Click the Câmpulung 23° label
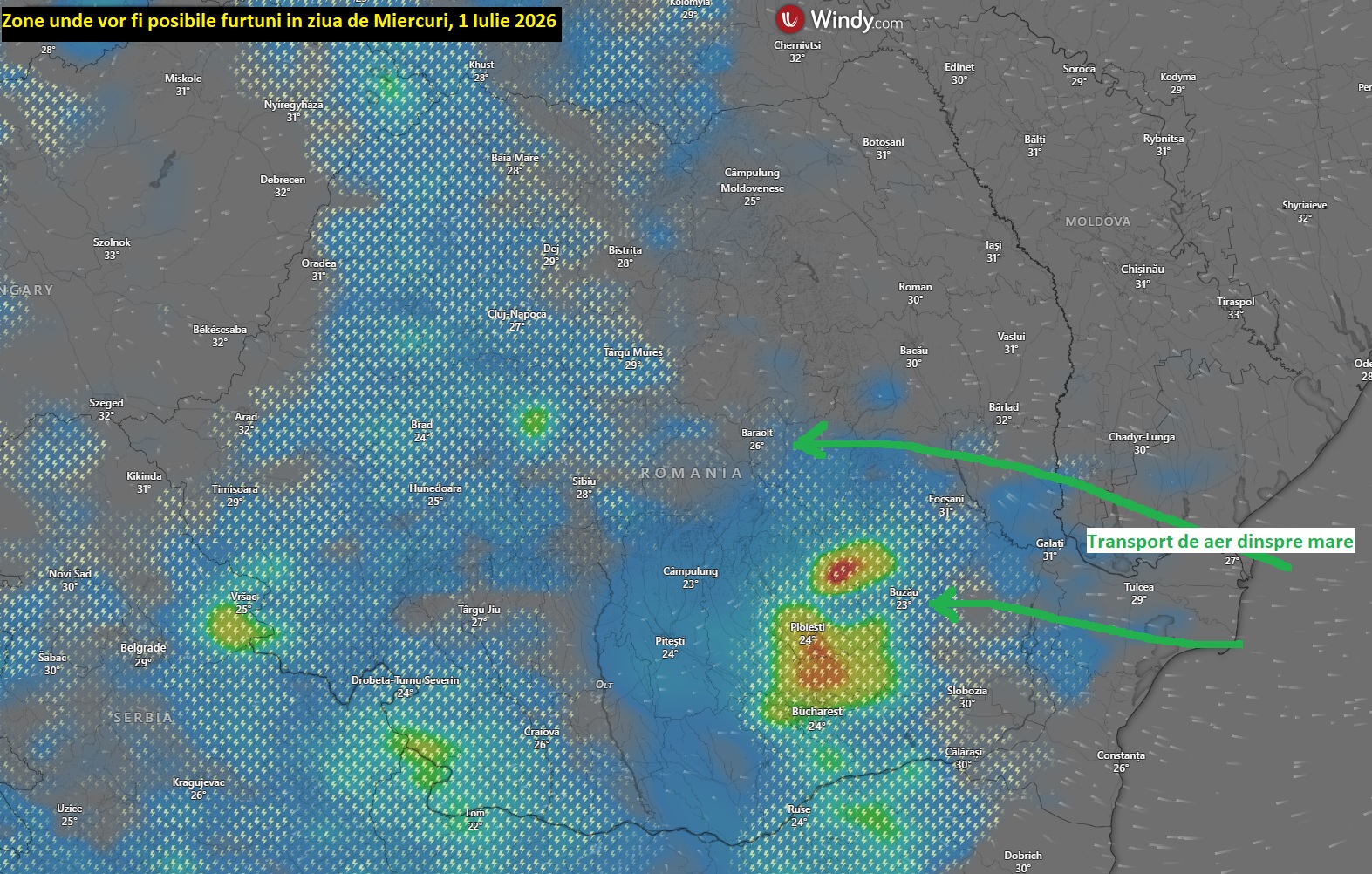 pyautogui.click(x=690, y=577)
